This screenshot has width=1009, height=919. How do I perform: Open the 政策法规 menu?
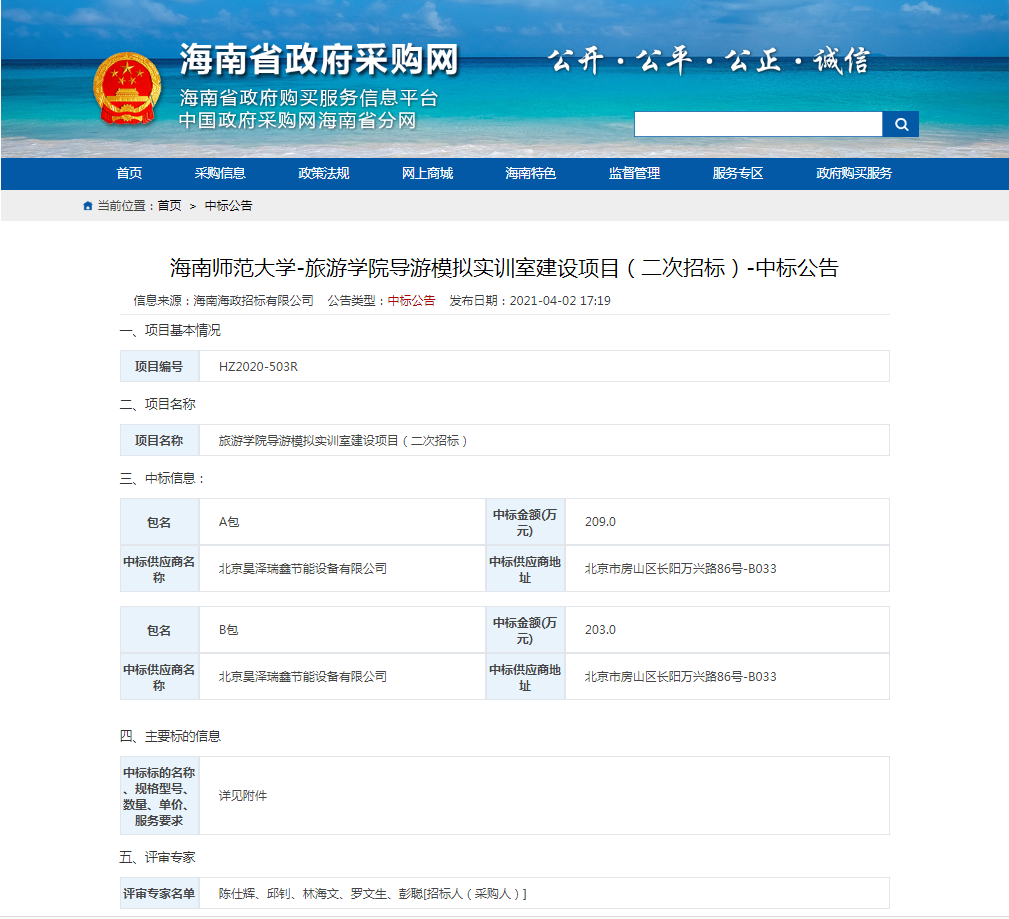click(324, 173)
